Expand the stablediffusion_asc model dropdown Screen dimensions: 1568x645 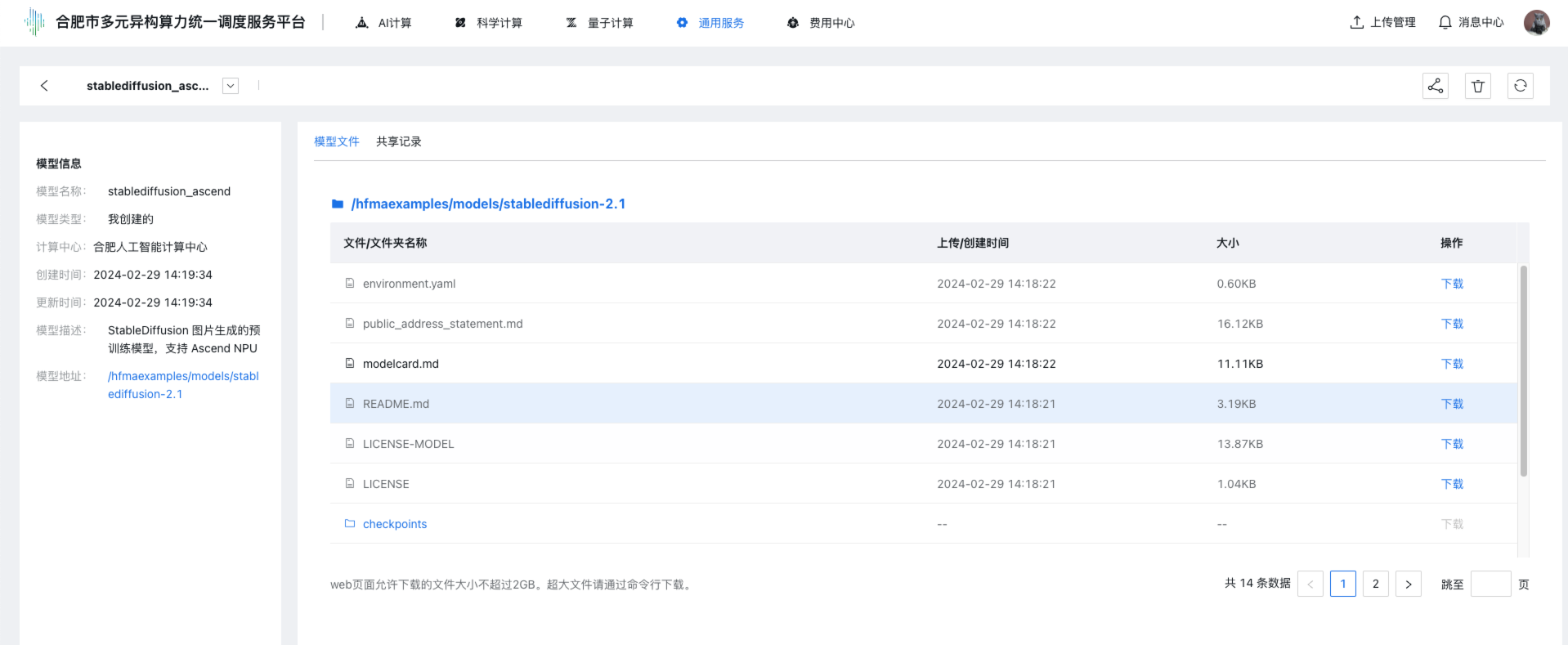click(x=231, y=86)
